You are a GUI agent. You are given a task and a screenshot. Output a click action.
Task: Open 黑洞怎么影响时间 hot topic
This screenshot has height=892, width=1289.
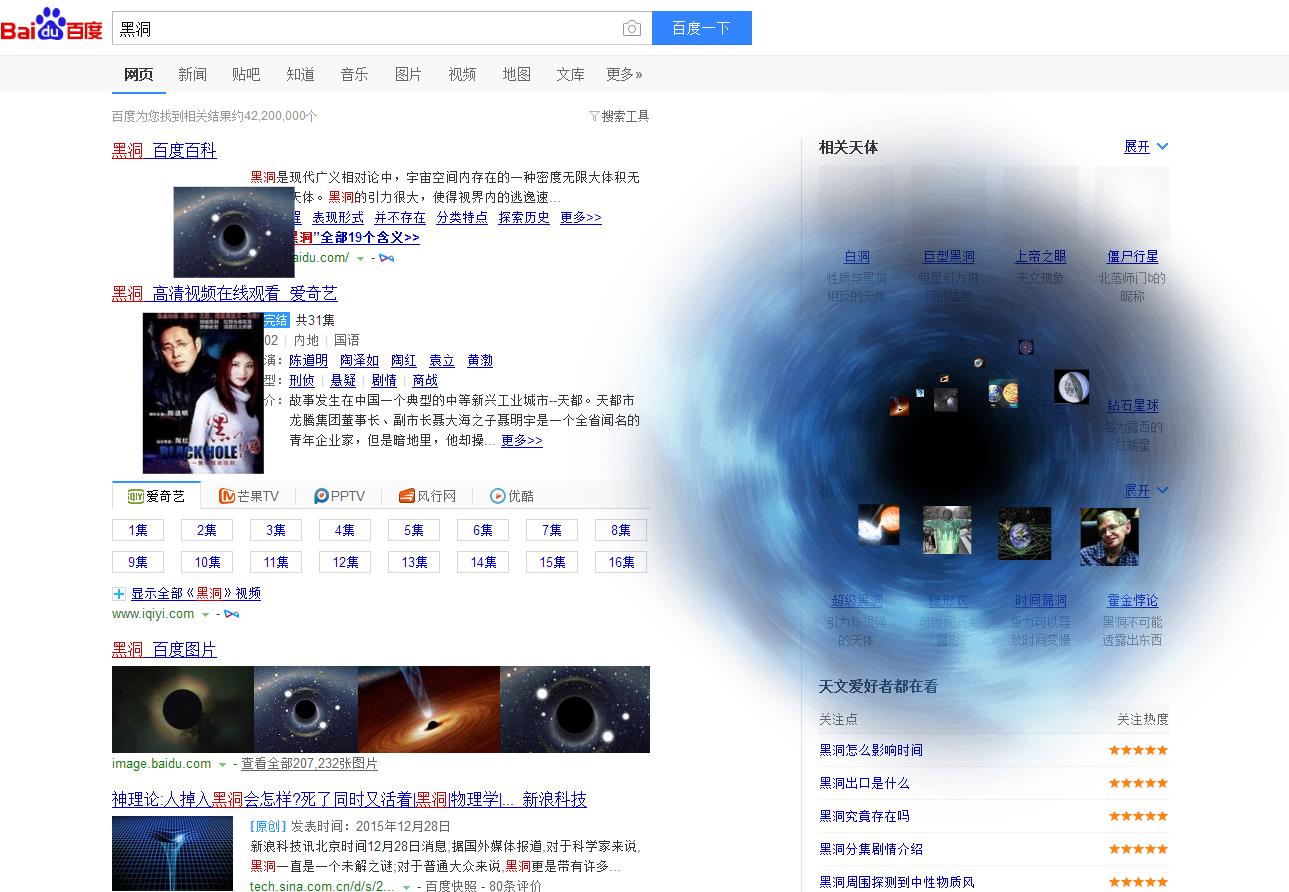point(871,750)
